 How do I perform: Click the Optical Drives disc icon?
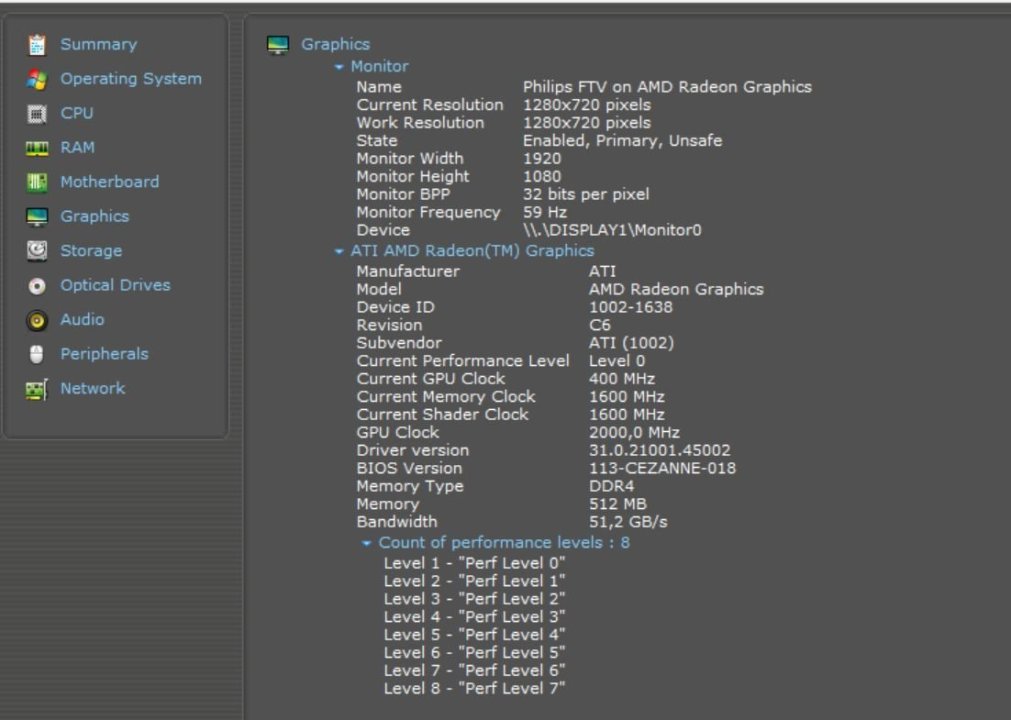[x=37, y=286]
